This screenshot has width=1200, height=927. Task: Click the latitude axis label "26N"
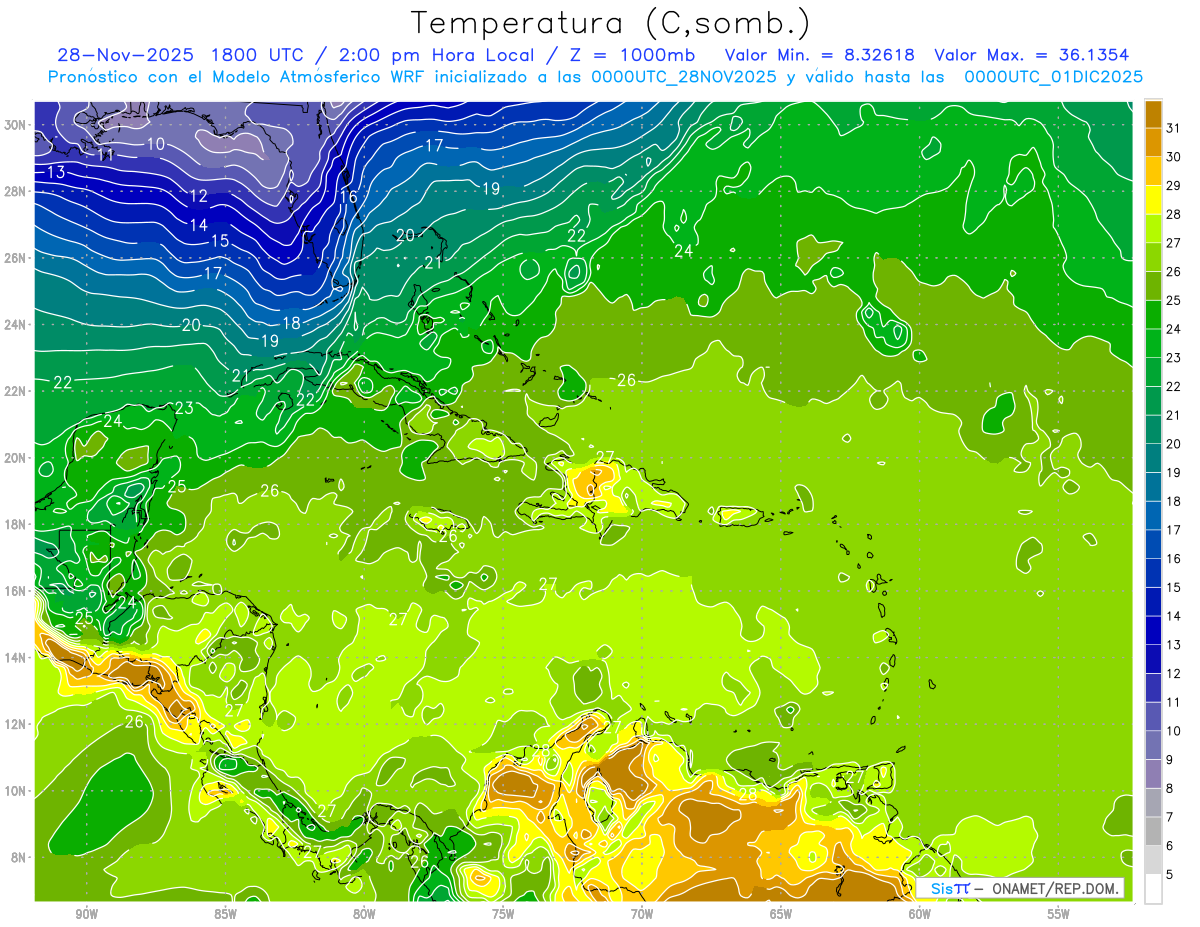(15, 258)
